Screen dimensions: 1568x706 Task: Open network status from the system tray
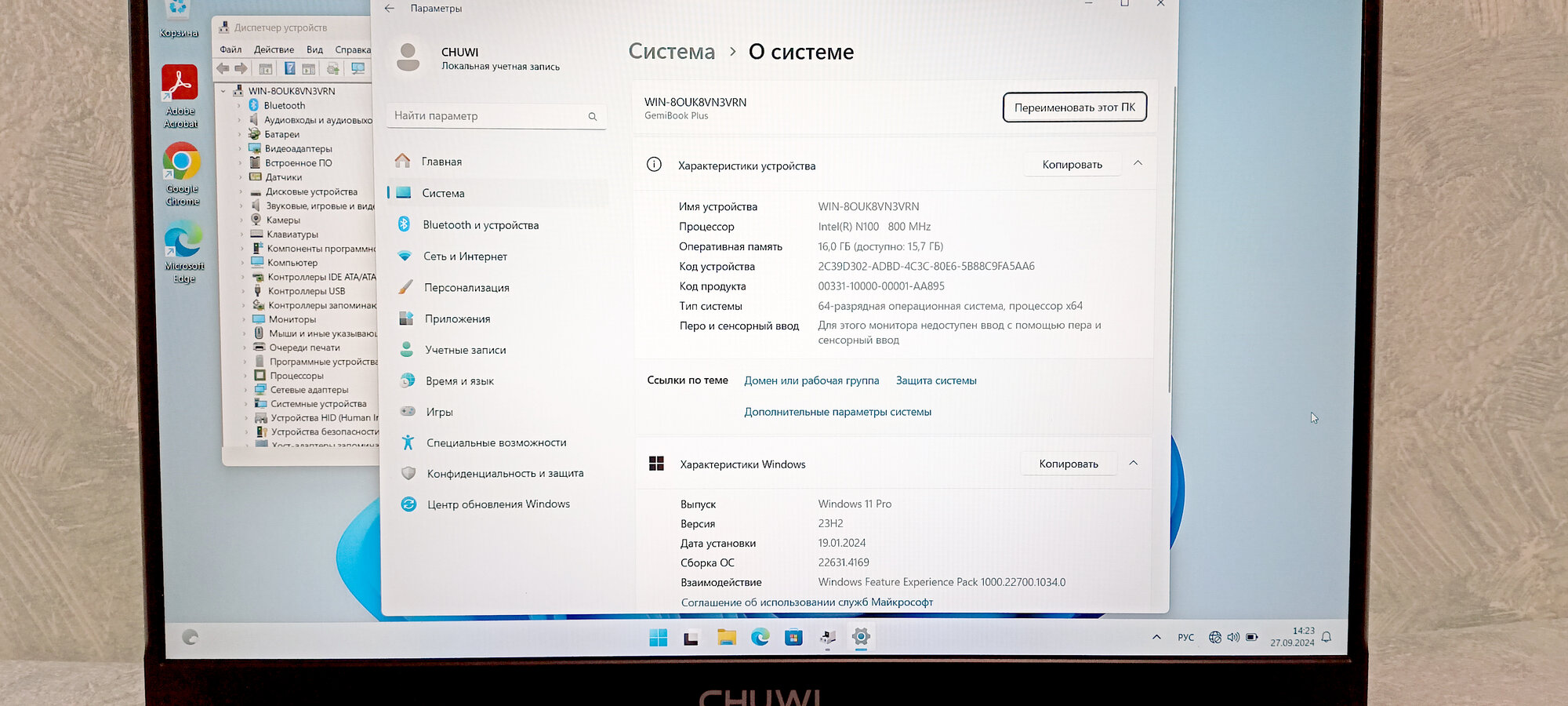click(1215, 637)
